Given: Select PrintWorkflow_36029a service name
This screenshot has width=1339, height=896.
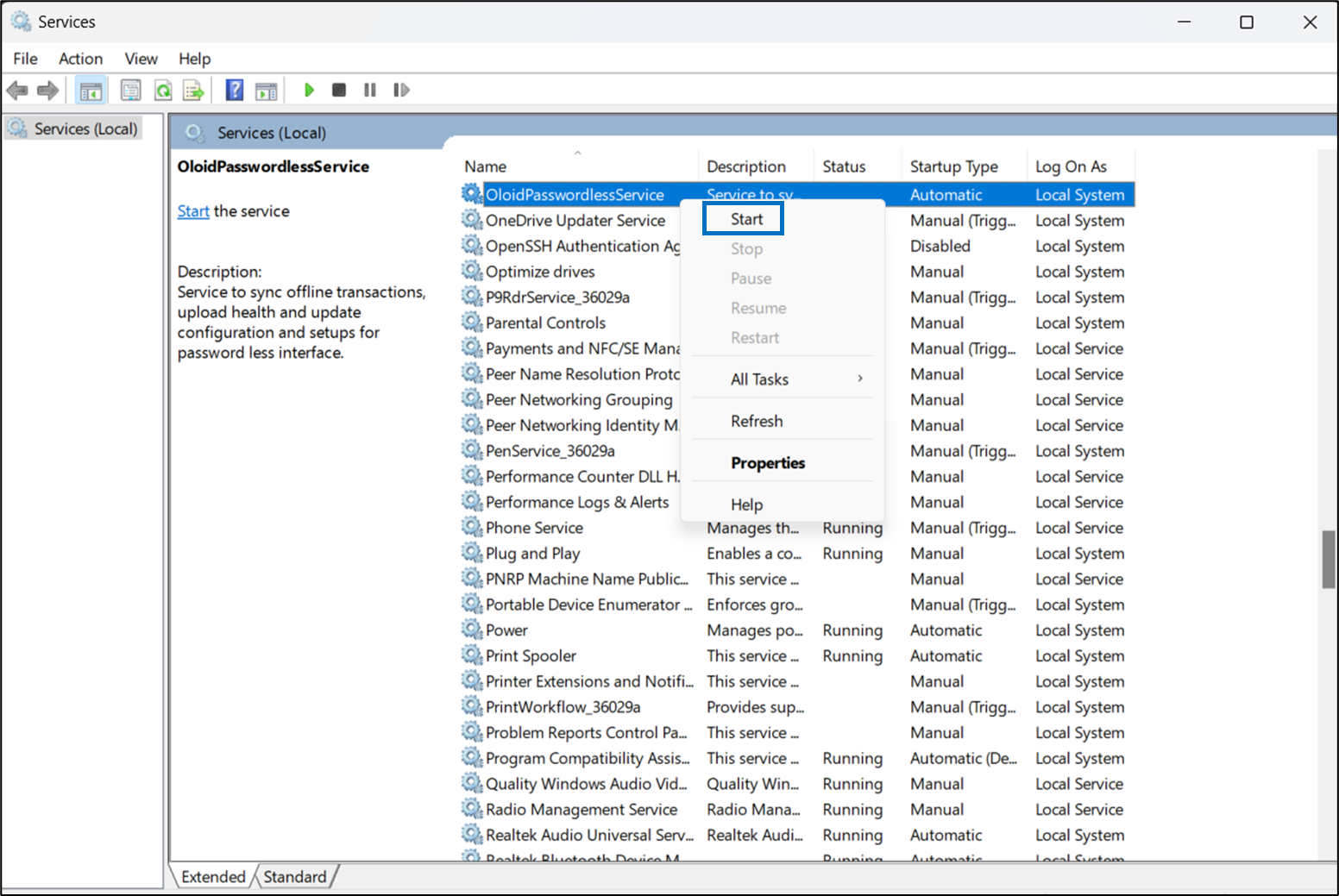Looking at the screenshot, I should coord(563,707).
